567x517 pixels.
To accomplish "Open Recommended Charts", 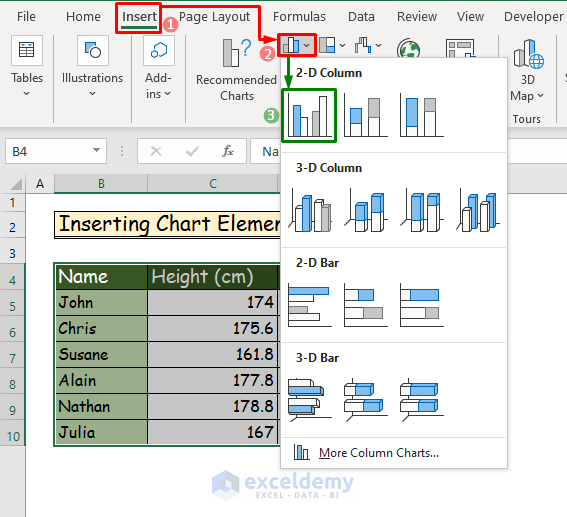I will tap(237, 70).
